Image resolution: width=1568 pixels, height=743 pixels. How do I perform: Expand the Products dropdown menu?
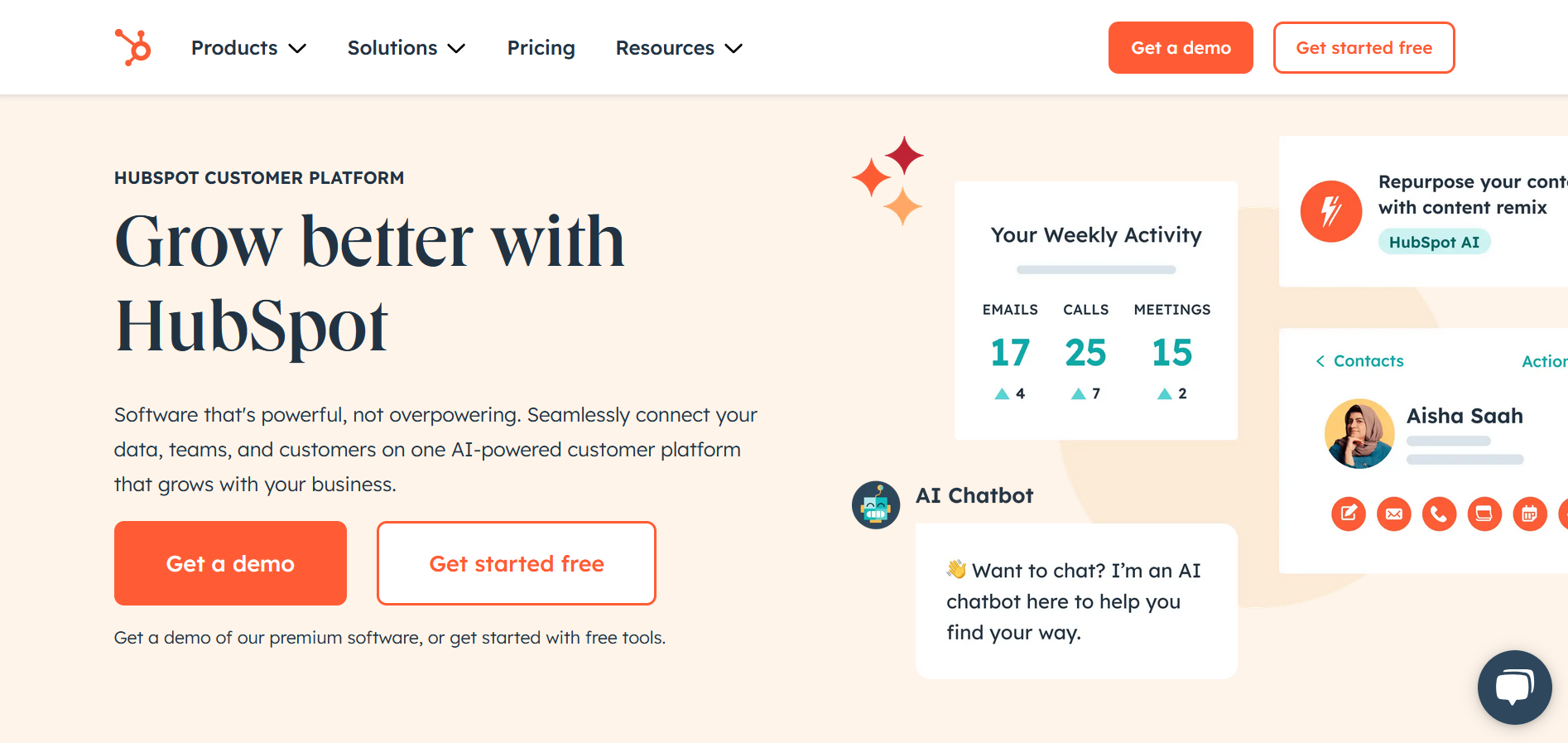pyautogui.click(x=248, y=48)
